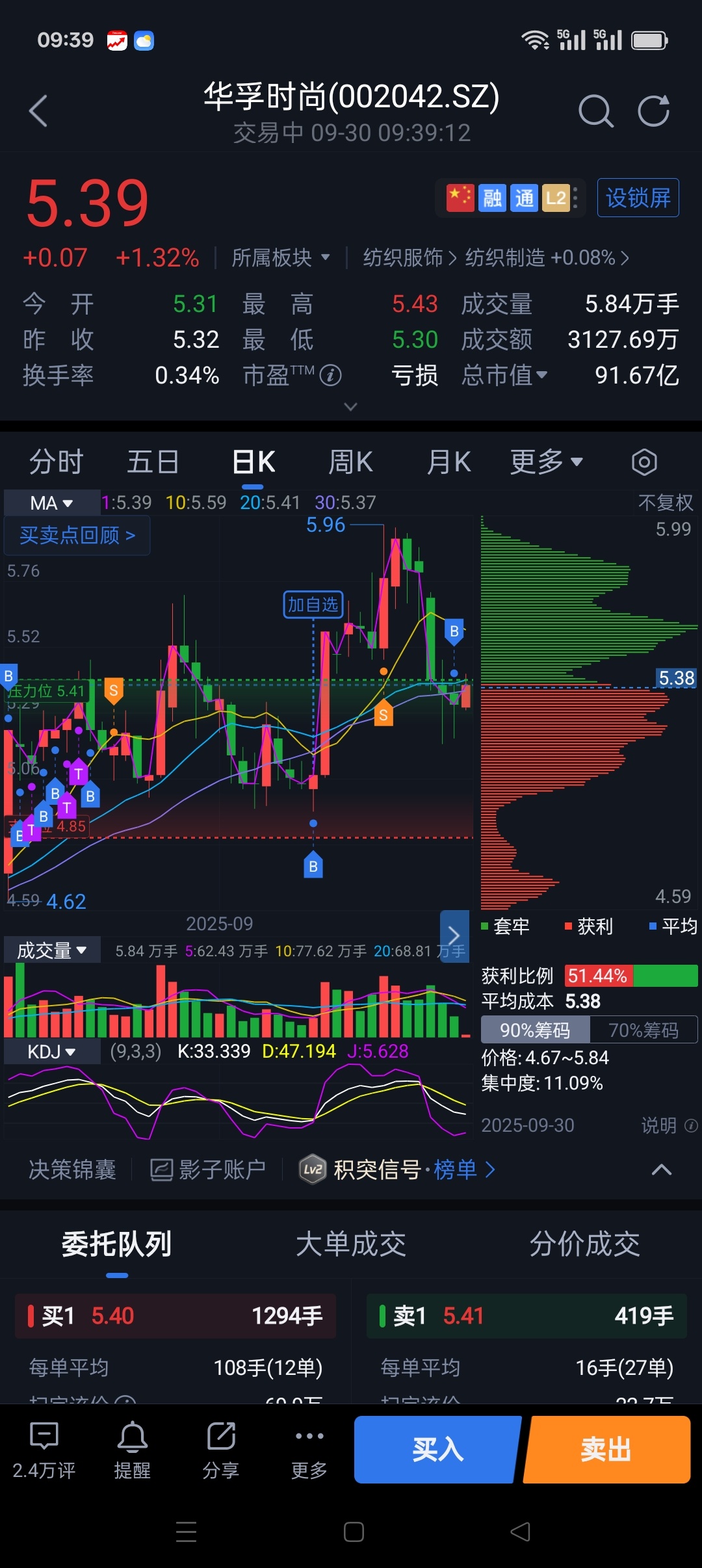Open 纺织服饰 sector link
The image size is (702, 1568).
tap(409, 258)
